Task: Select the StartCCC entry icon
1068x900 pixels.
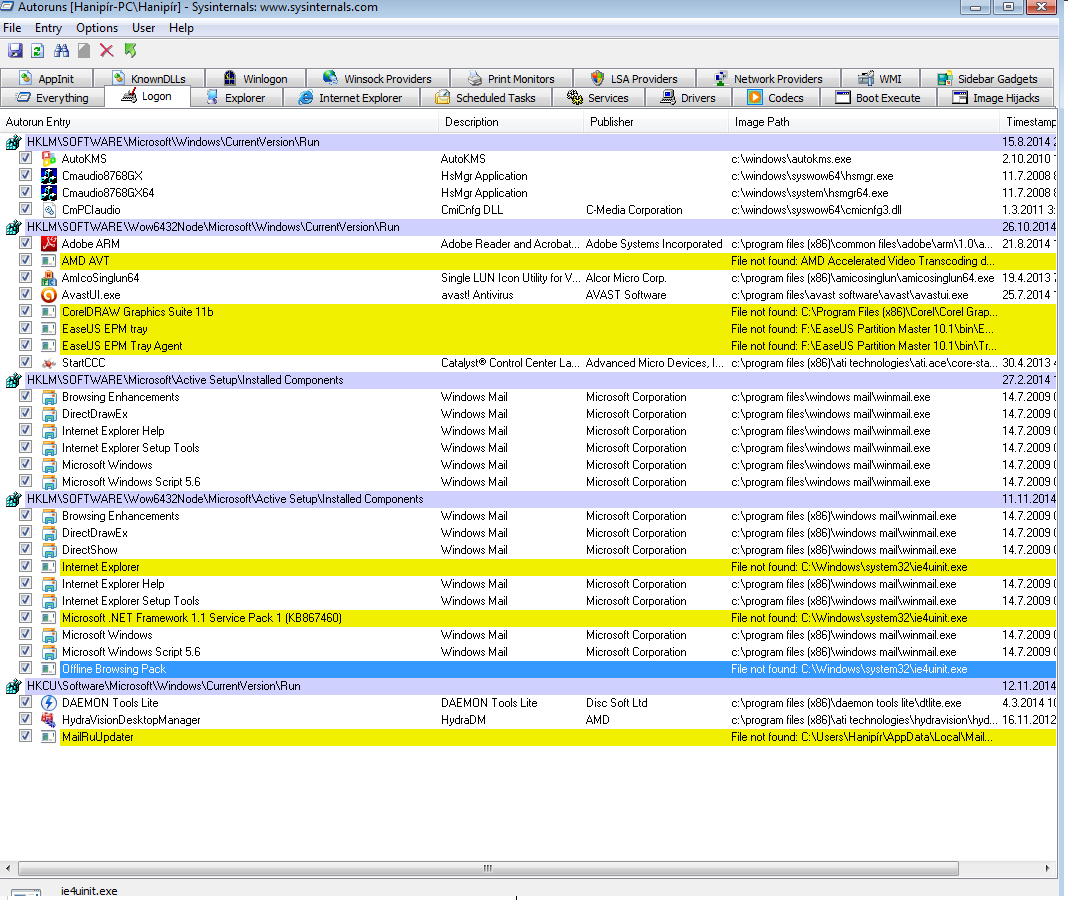Action: click(49, 363)
